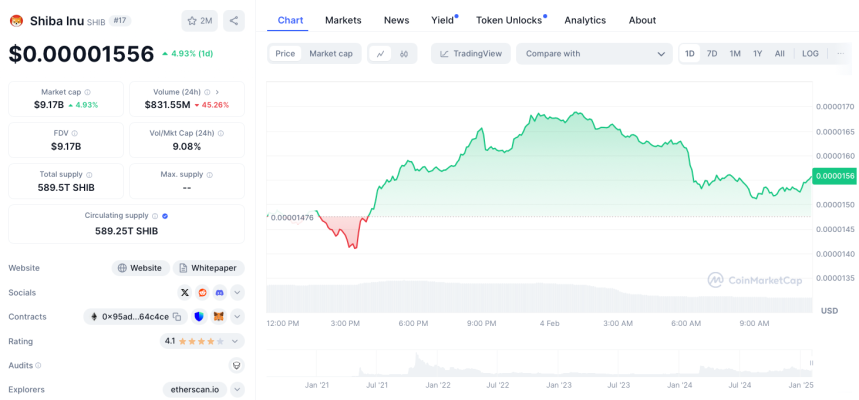Open the News tab
The height and width of the screenshot is (400, 859).
point(397,20)
